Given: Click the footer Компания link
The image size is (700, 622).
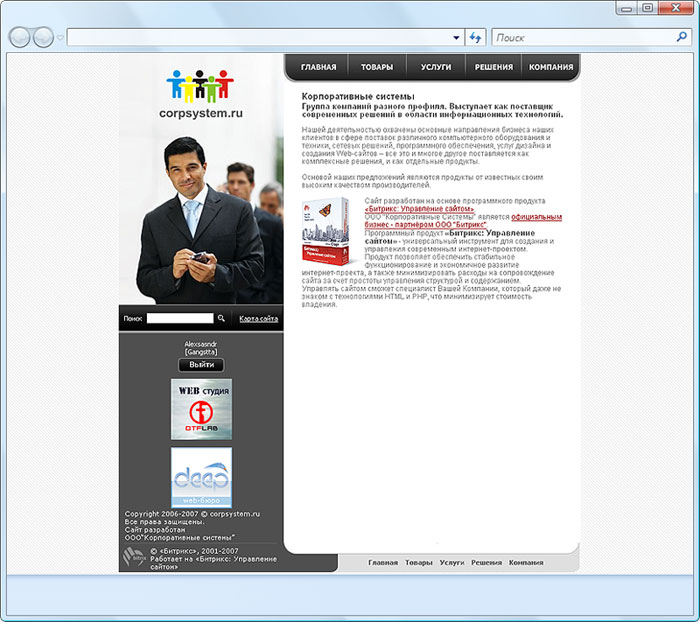Looking at the screenshot, I should (526, 563).
